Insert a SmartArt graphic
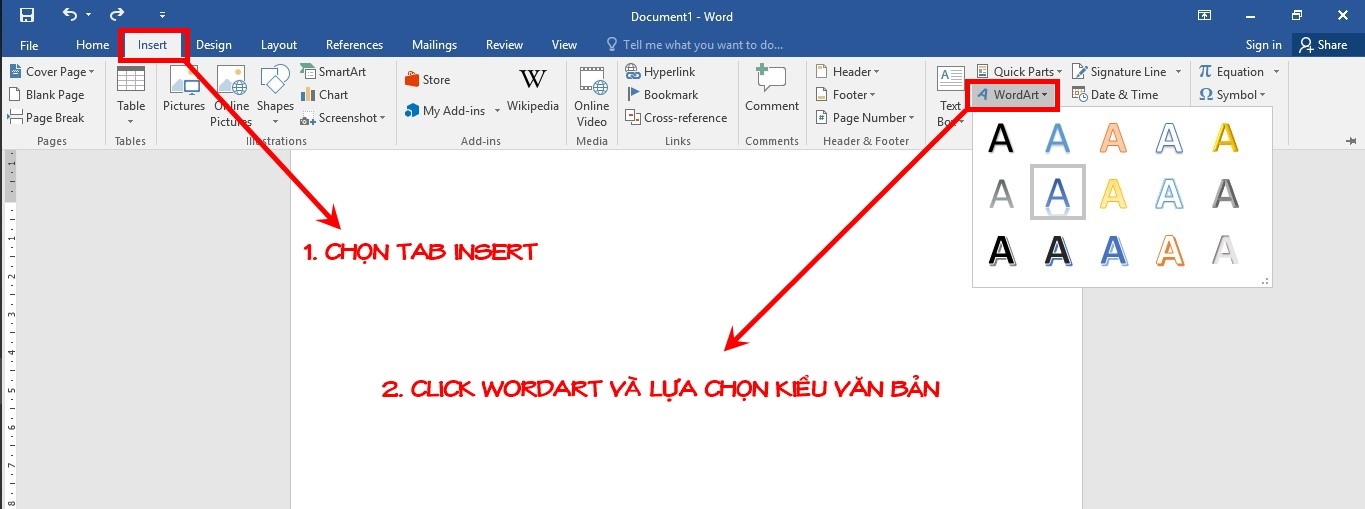Viewport: 1365px width, 509px height. point(333,72)
